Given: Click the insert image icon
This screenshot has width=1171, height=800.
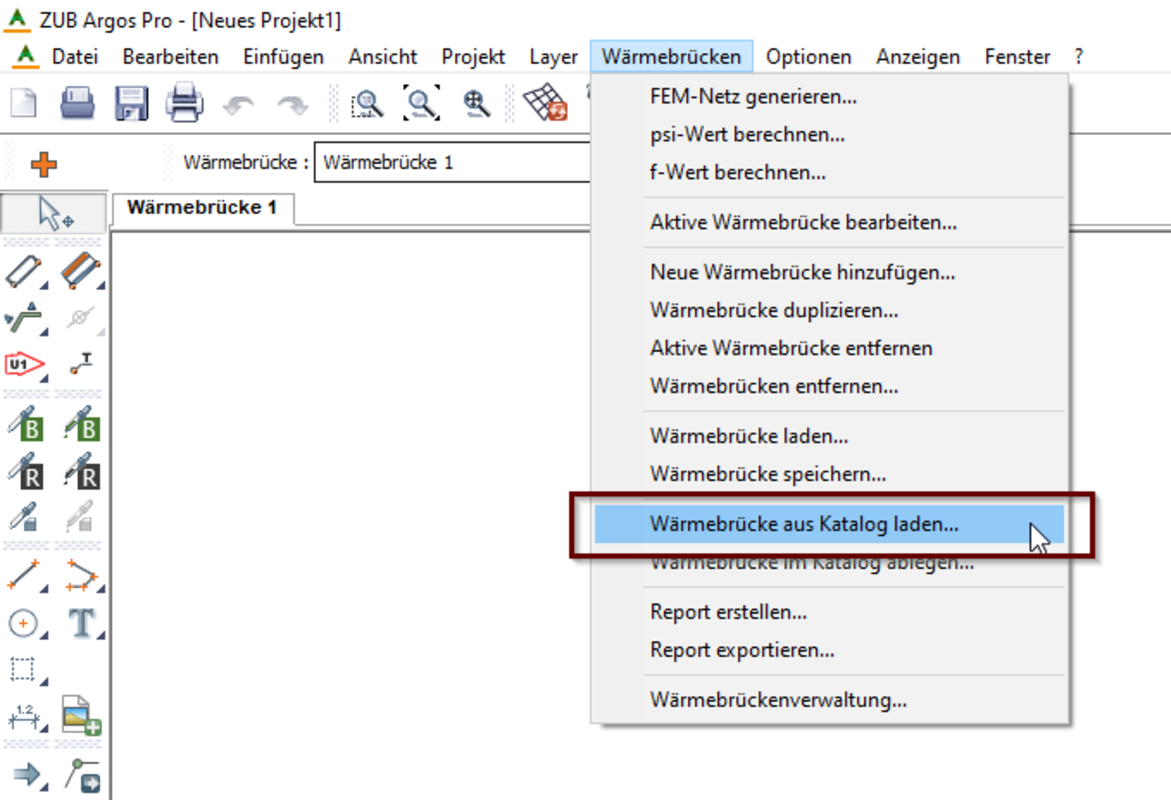Looking at the screenshot, I should pos(80,716).
